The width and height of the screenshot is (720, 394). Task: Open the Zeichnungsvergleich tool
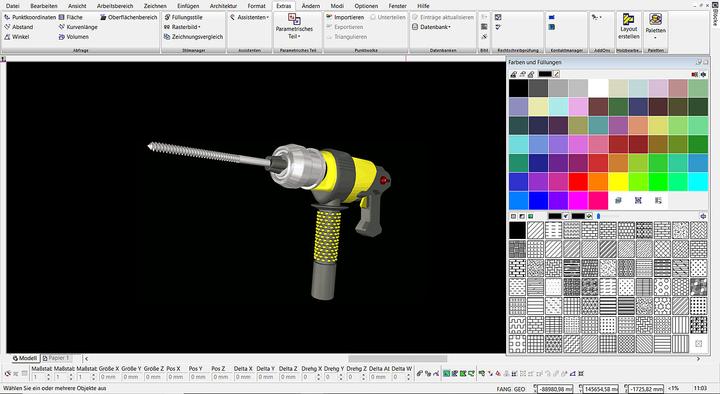193,37
